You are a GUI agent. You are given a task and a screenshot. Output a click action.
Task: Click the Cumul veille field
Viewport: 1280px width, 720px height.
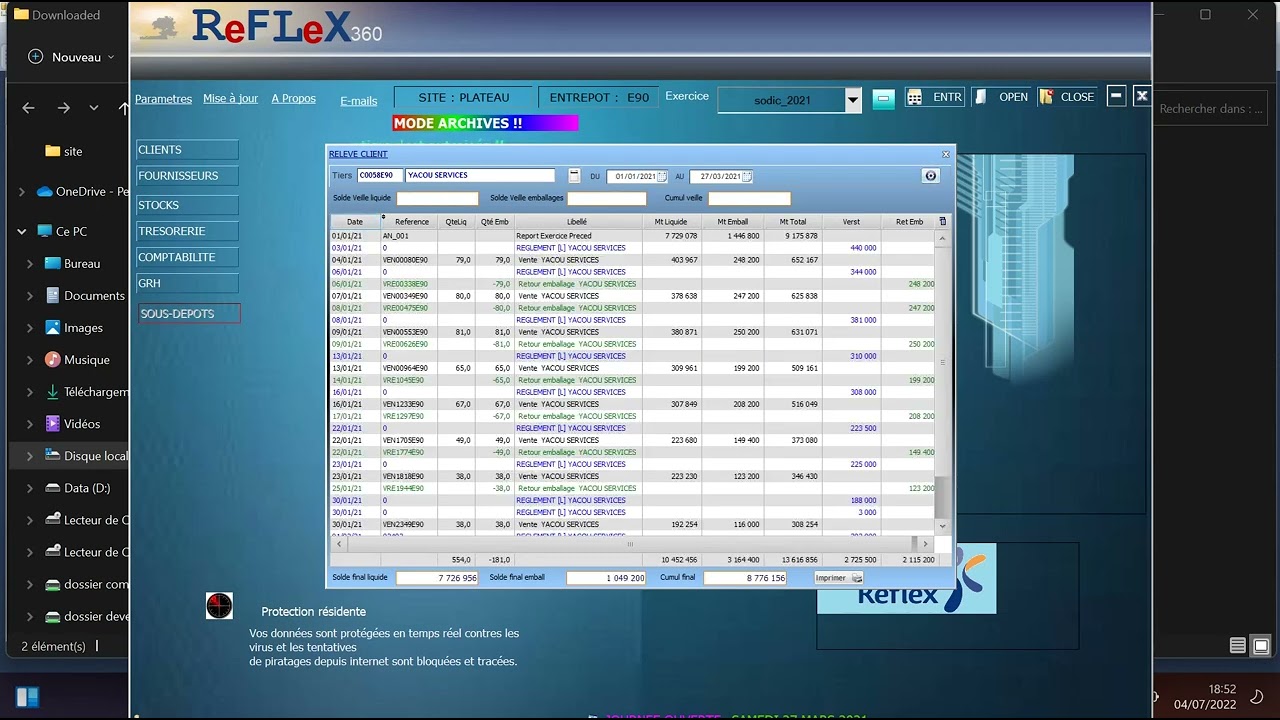(x=749, y=198)
